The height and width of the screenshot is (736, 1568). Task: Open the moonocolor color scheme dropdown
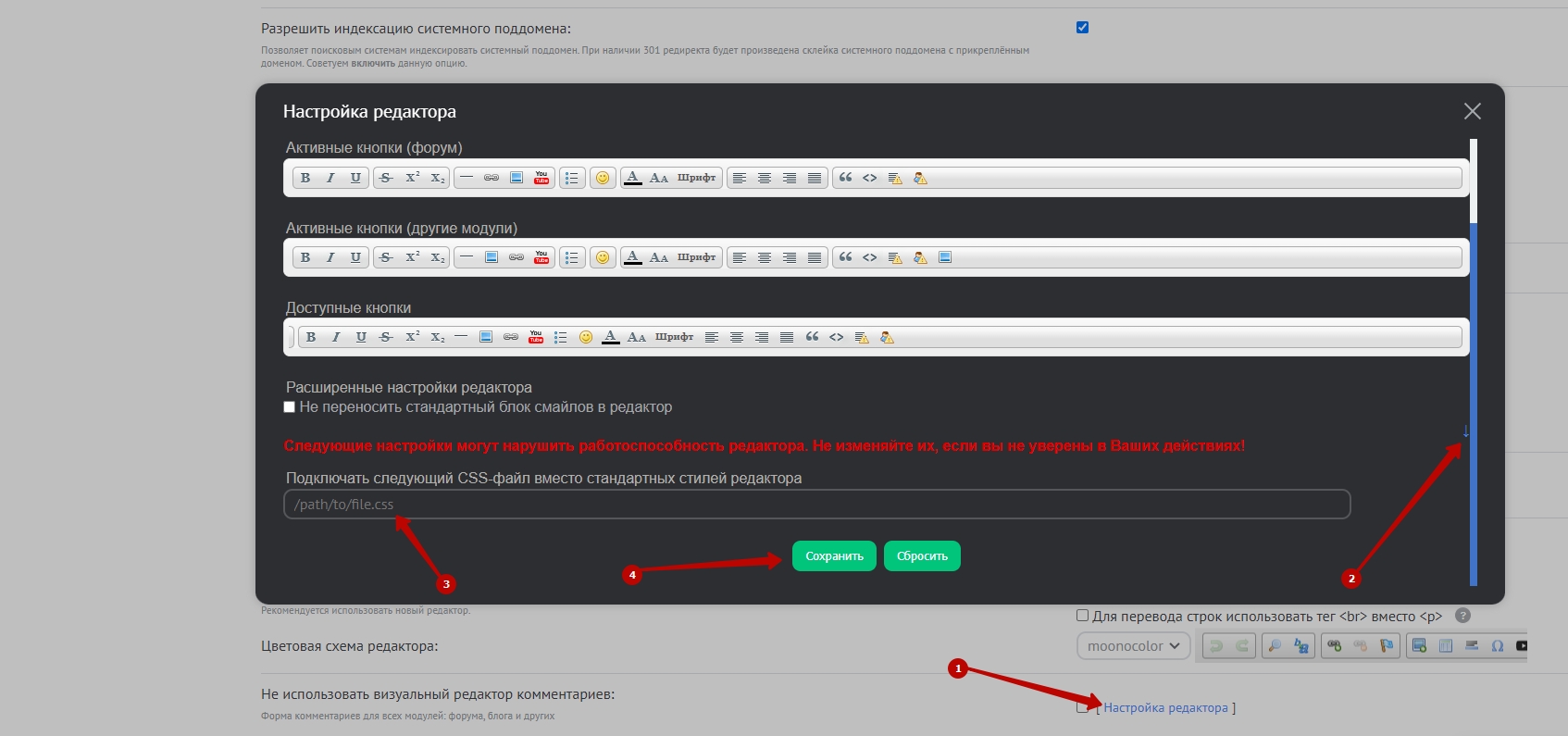tap(1133, 646)
